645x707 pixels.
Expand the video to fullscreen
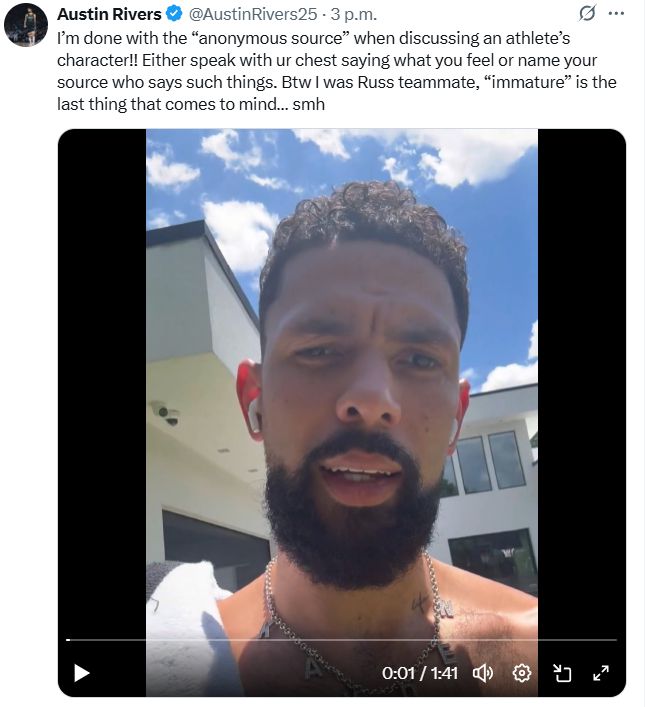pos(601,673)
